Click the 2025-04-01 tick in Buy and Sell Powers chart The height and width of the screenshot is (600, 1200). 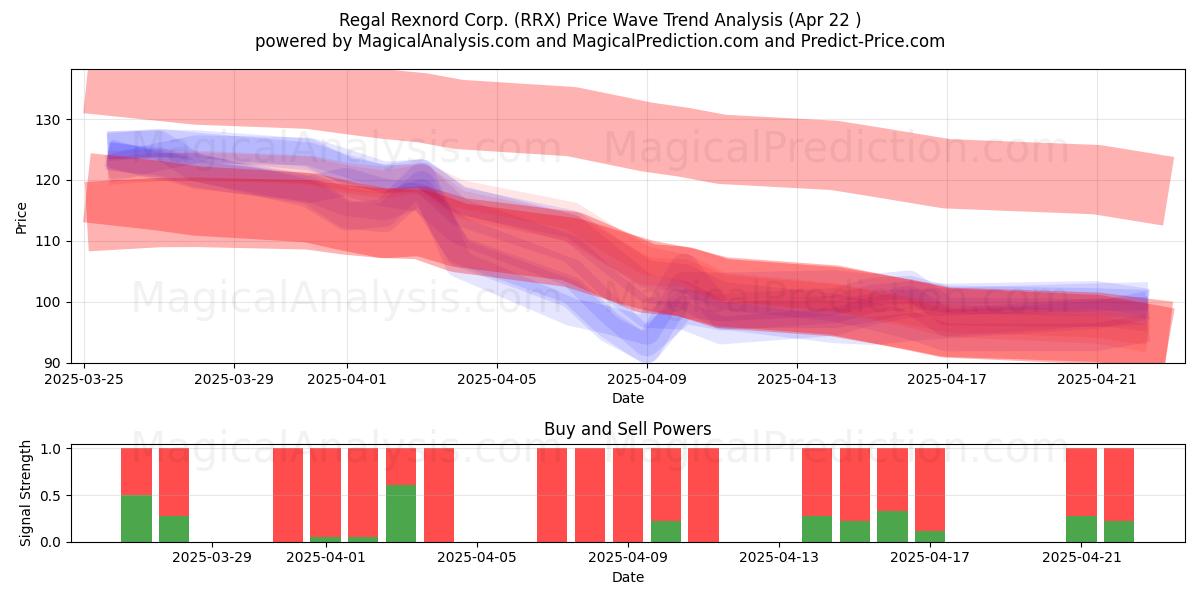coord(325,558)
